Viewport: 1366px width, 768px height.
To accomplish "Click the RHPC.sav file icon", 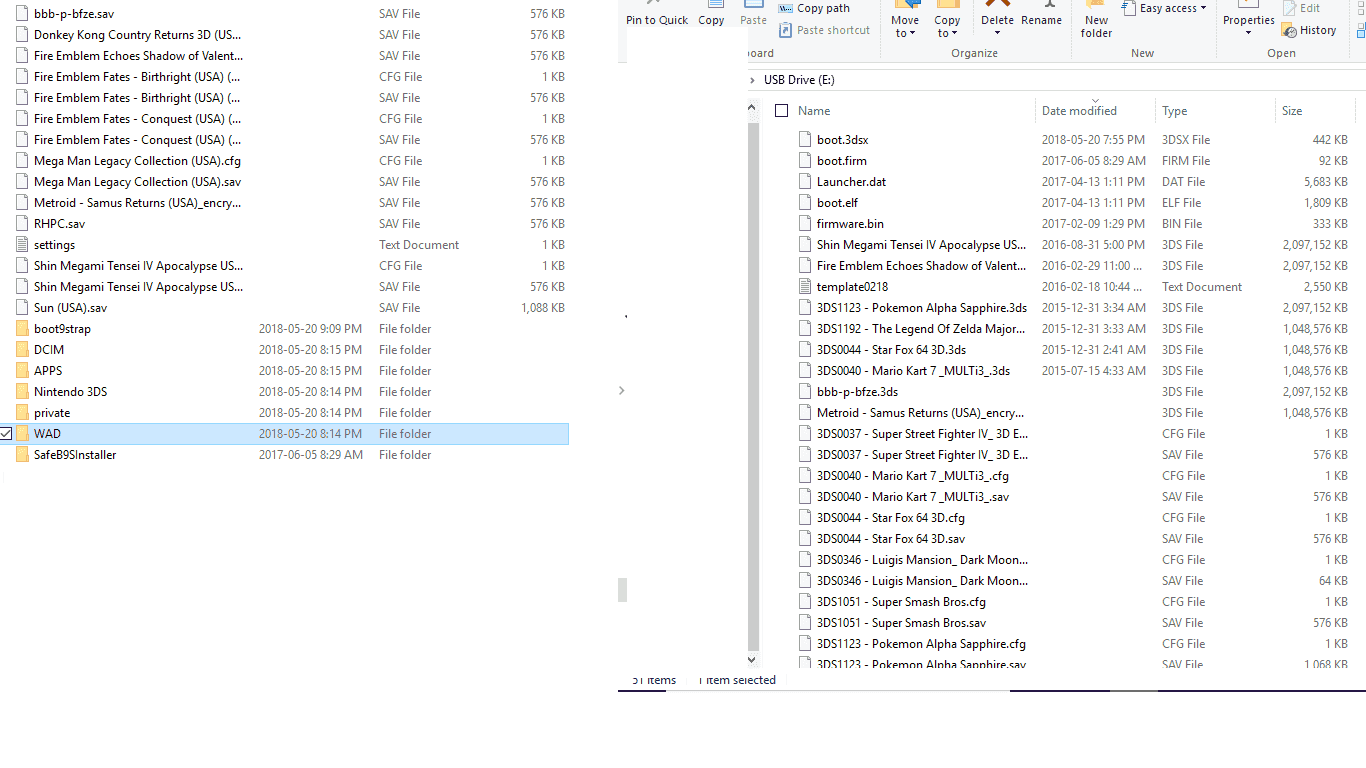I will click(x=23, y=224).
